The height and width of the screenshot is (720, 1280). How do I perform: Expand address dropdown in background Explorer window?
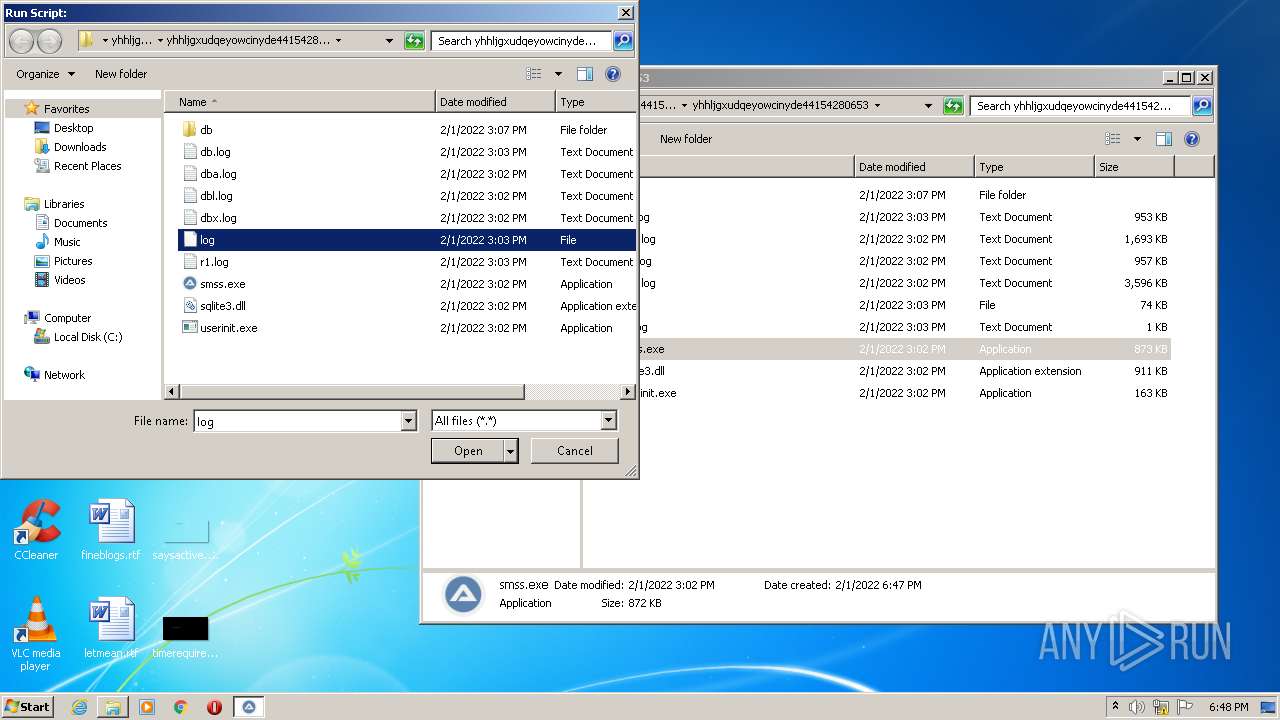click(928, 106)
